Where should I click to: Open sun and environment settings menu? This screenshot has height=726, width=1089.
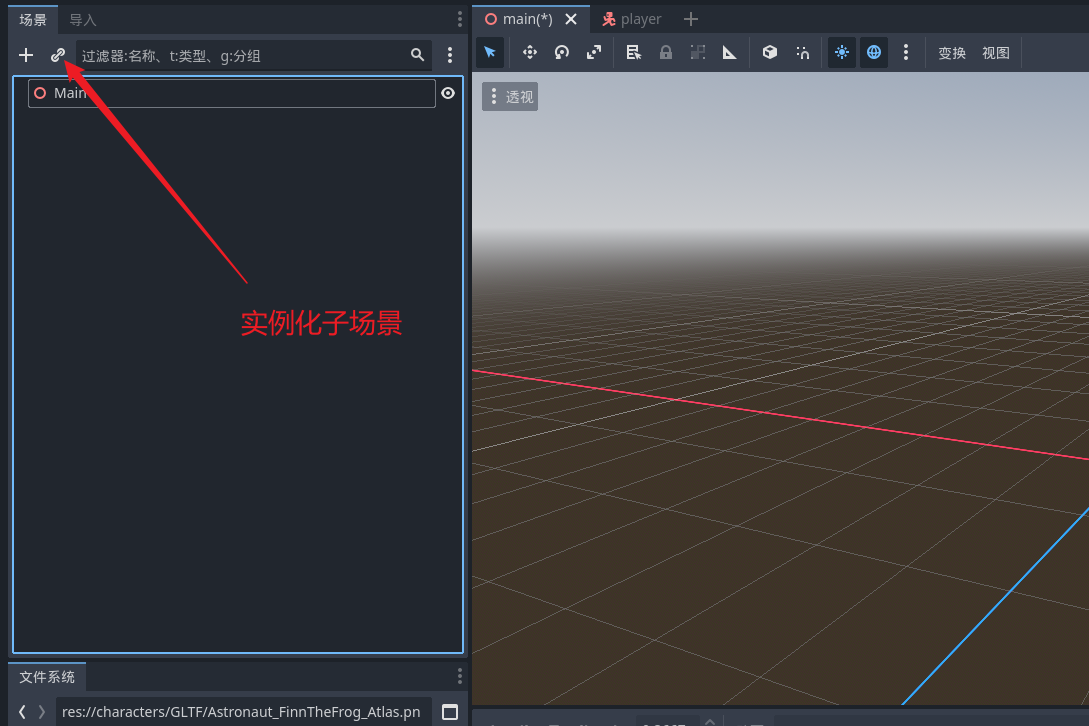906,53
